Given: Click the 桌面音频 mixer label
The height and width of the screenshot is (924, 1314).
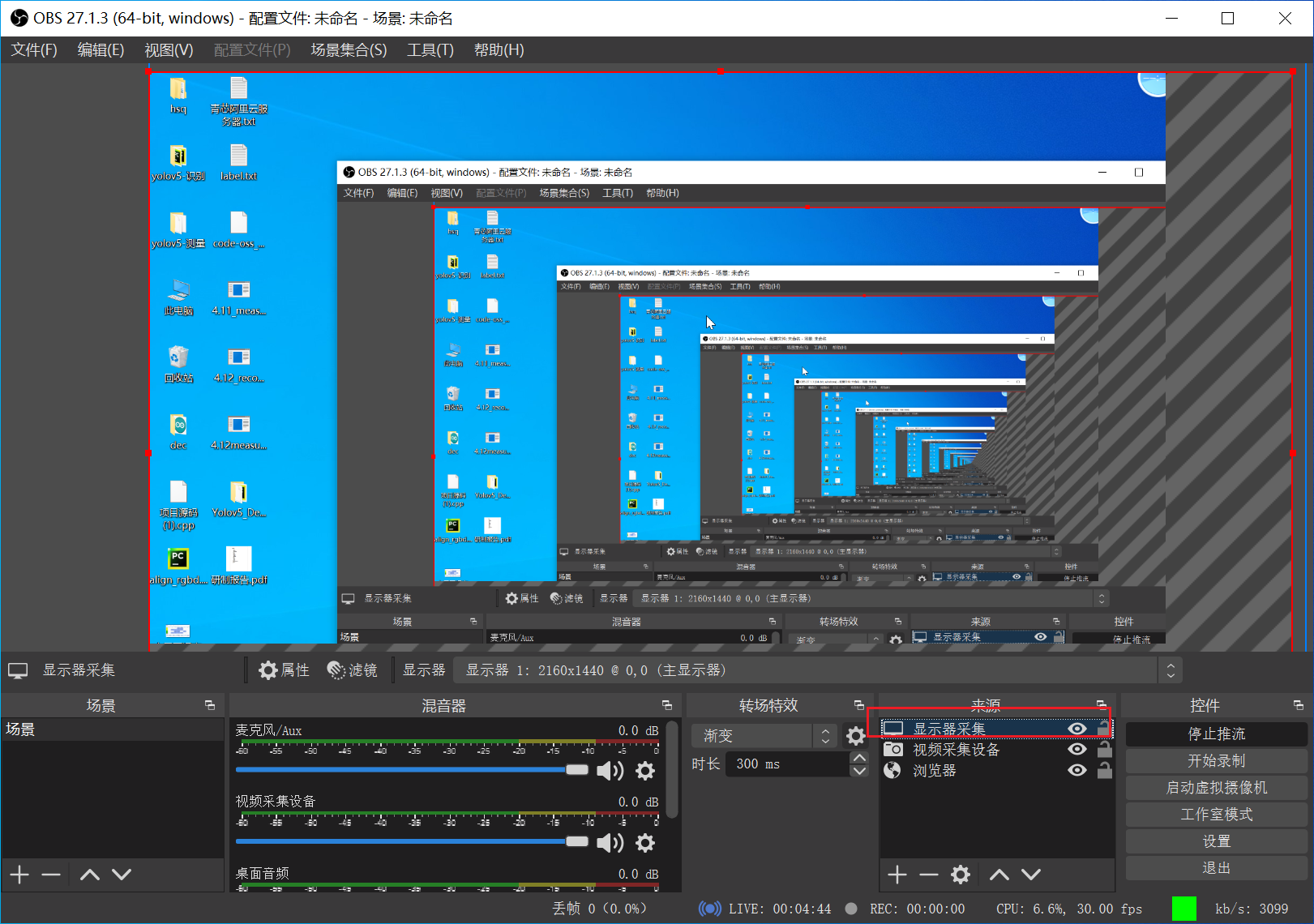Looking at the screenshot, I should pyautogui.click(x=263, y=874).
